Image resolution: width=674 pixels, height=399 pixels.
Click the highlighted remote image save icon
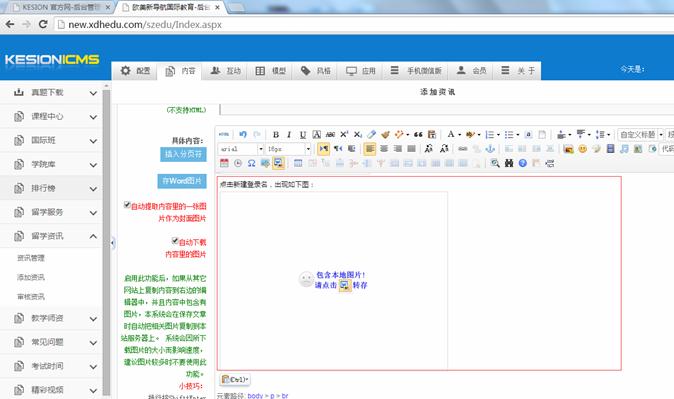tap(279, 163)
